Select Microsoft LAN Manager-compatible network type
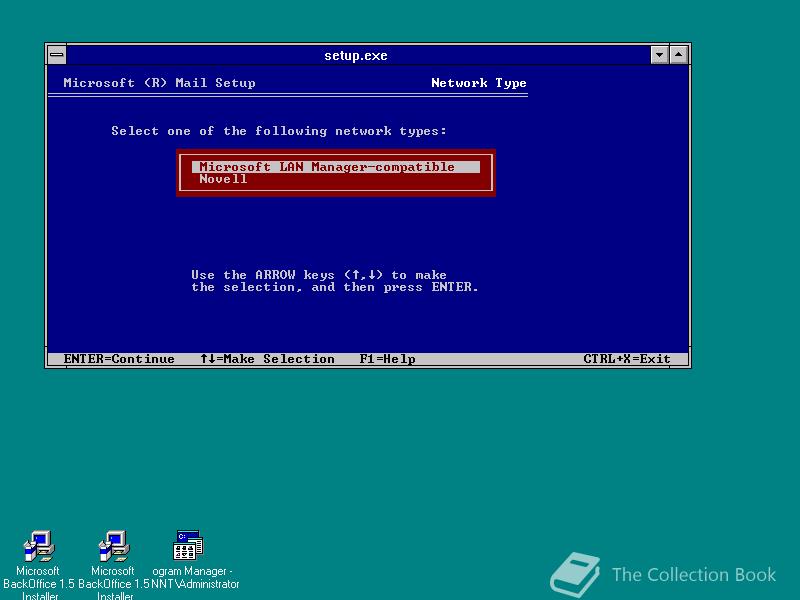800x600 pixels. pos(336,167)
